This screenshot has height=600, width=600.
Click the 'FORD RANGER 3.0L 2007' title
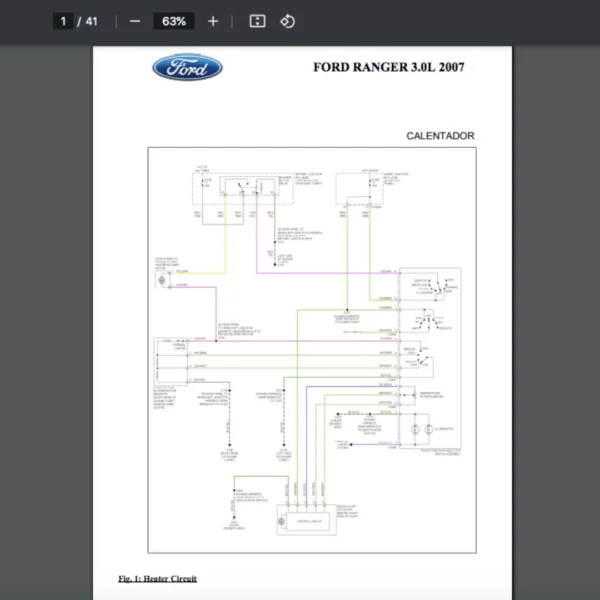[x=388, y=68]
